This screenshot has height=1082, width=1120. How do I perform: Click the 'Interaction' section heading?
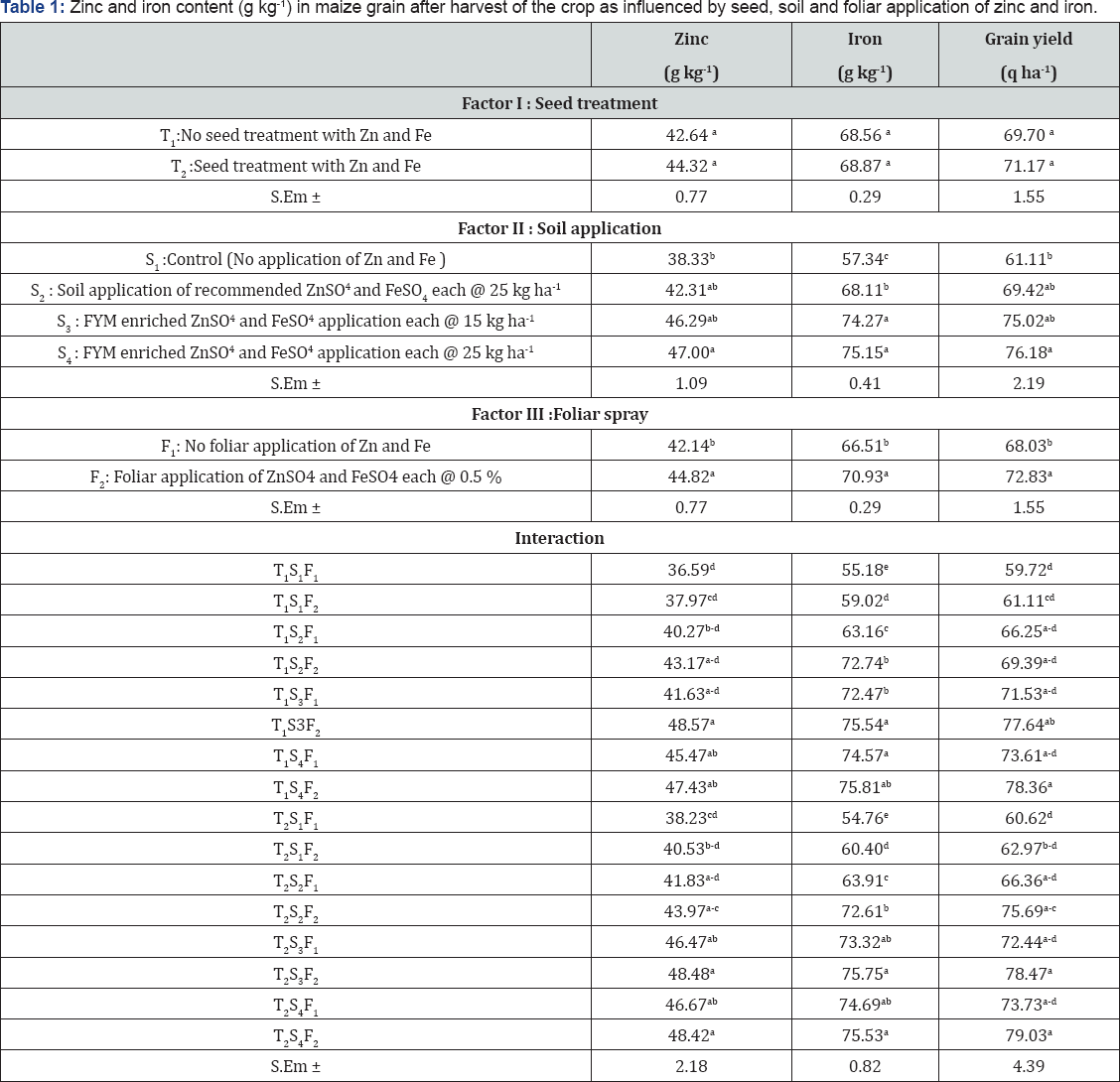tap(559, 538)
